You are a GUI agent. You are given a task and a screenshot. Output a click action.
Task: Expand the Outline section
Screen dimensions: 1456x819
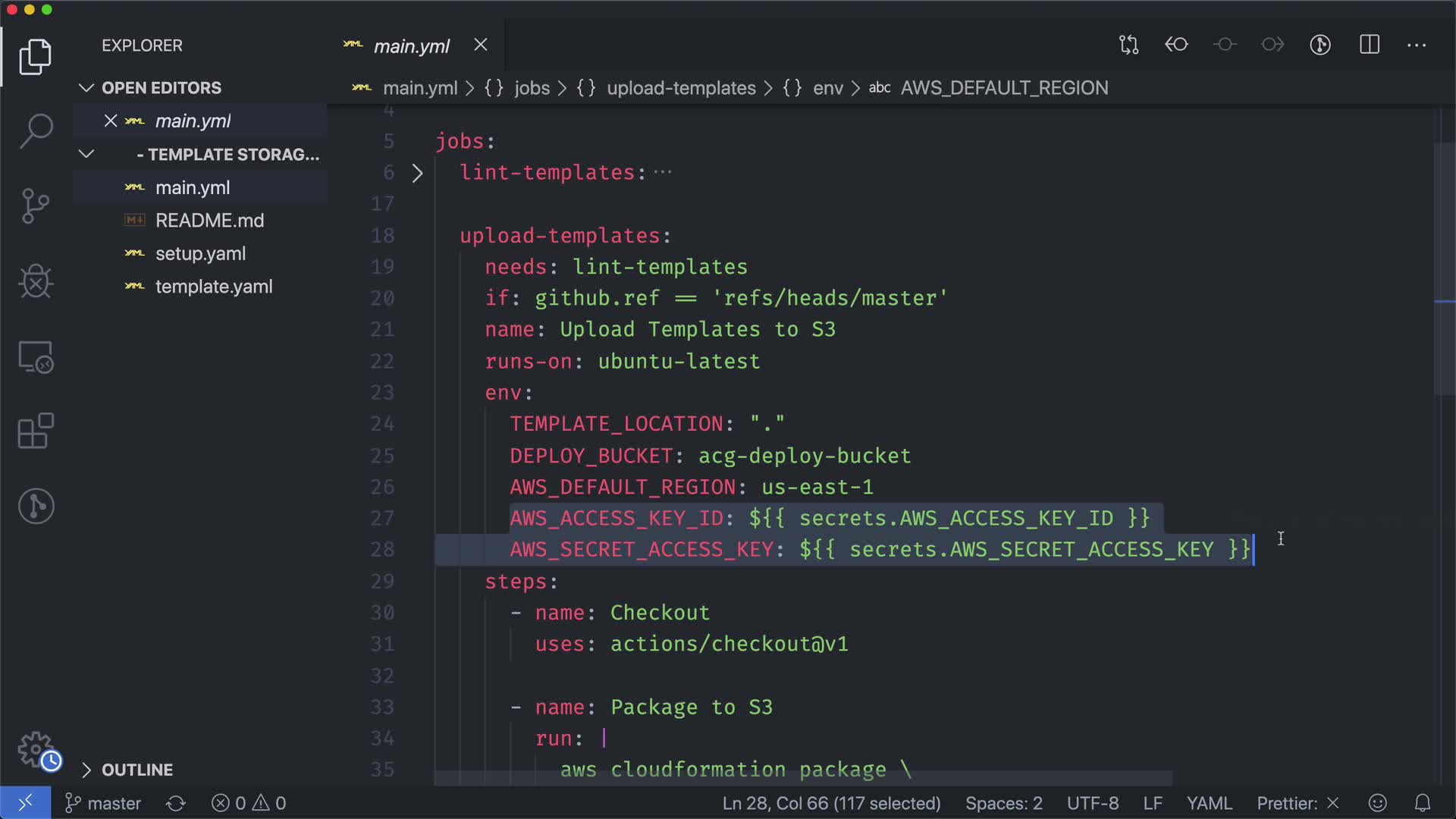[x=86, y=770]
